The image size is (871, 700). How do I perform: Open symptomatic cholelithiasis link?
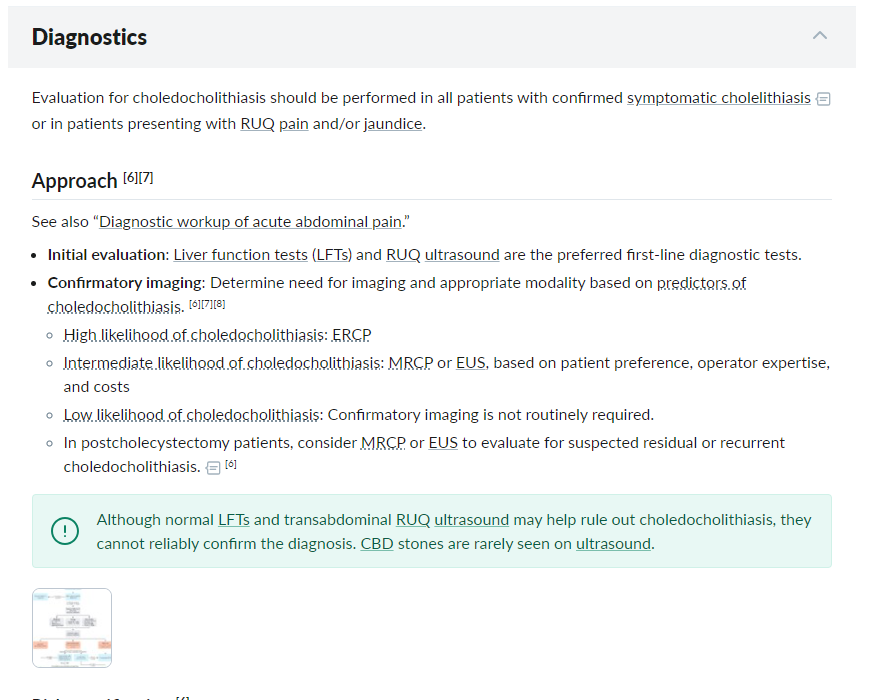tap(719, 98)
